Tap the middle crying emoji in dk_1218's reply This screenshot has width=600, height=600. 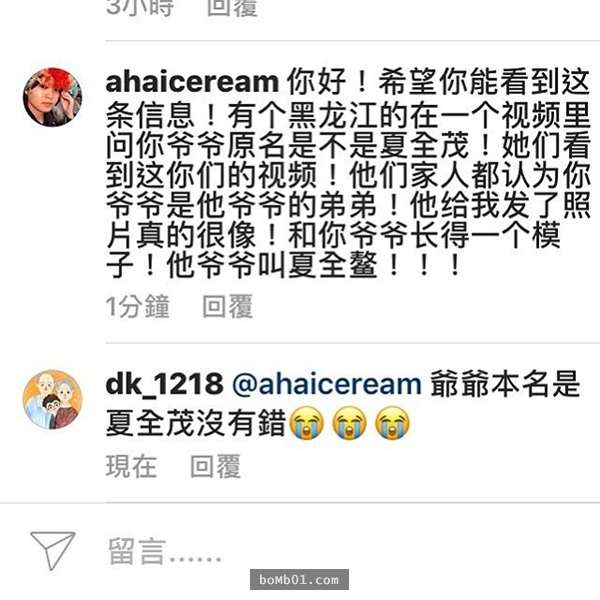click(349, 423)
